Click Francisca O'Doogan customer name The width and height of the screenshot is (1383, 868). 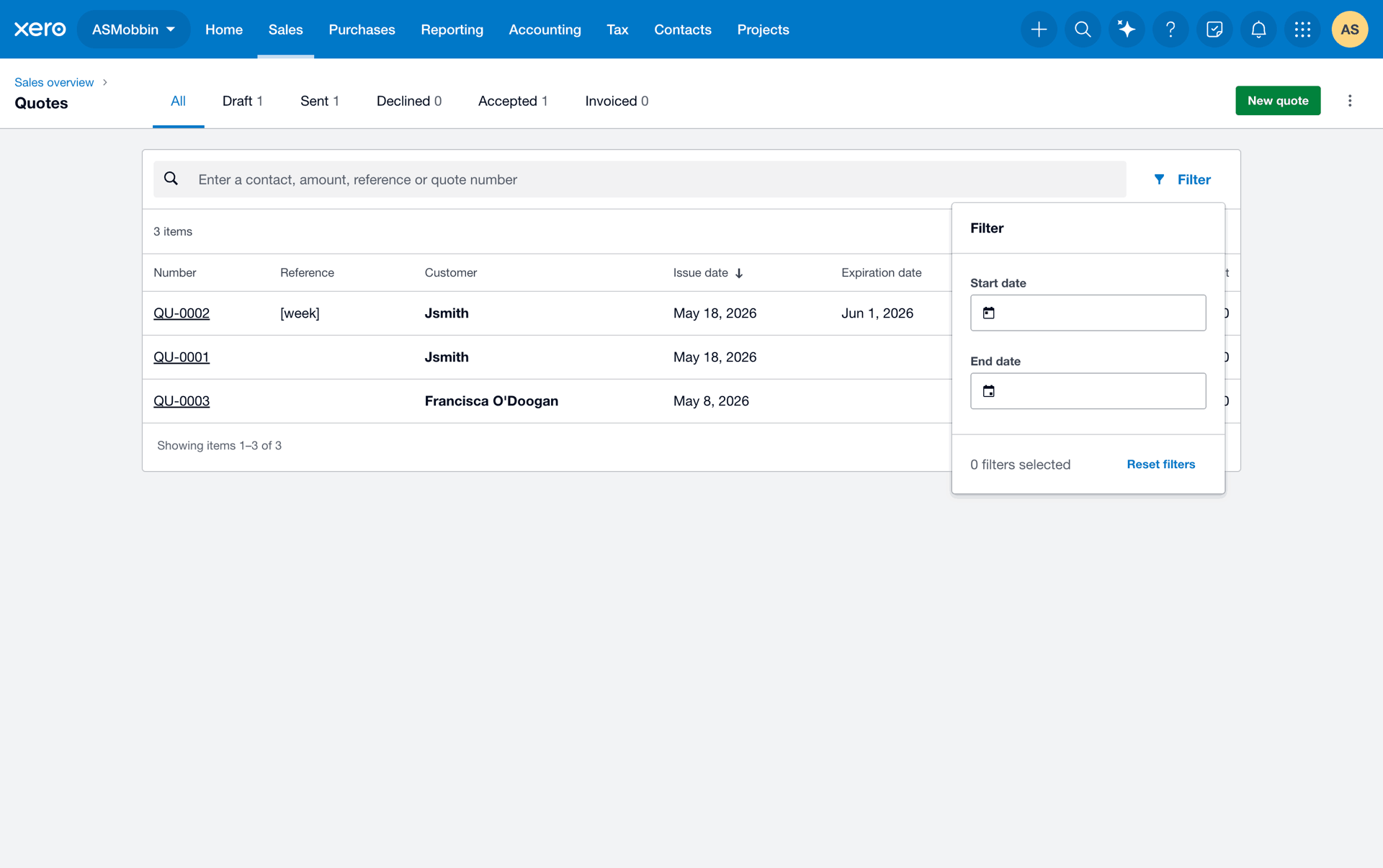pos(491,401)
